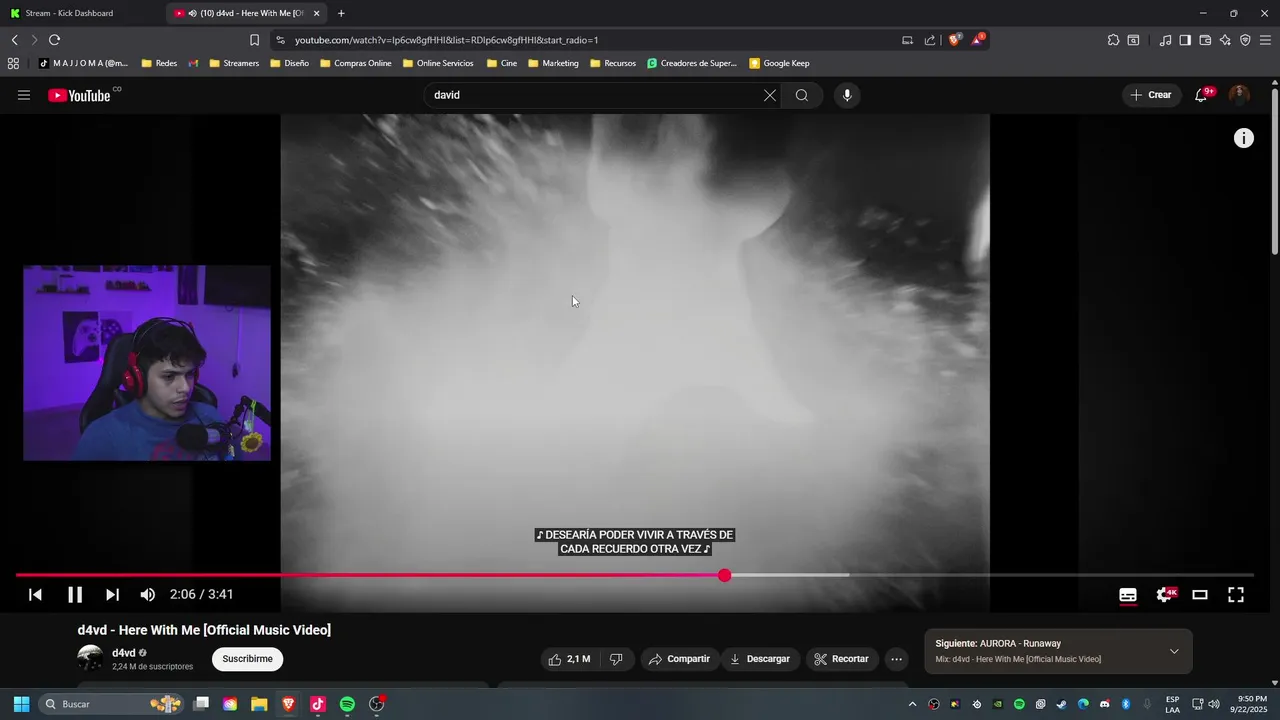Open the Redes bookmarks folder
Image resolution: width=1280 pixels, height=720 pixels.
click(x=159, y=63)
